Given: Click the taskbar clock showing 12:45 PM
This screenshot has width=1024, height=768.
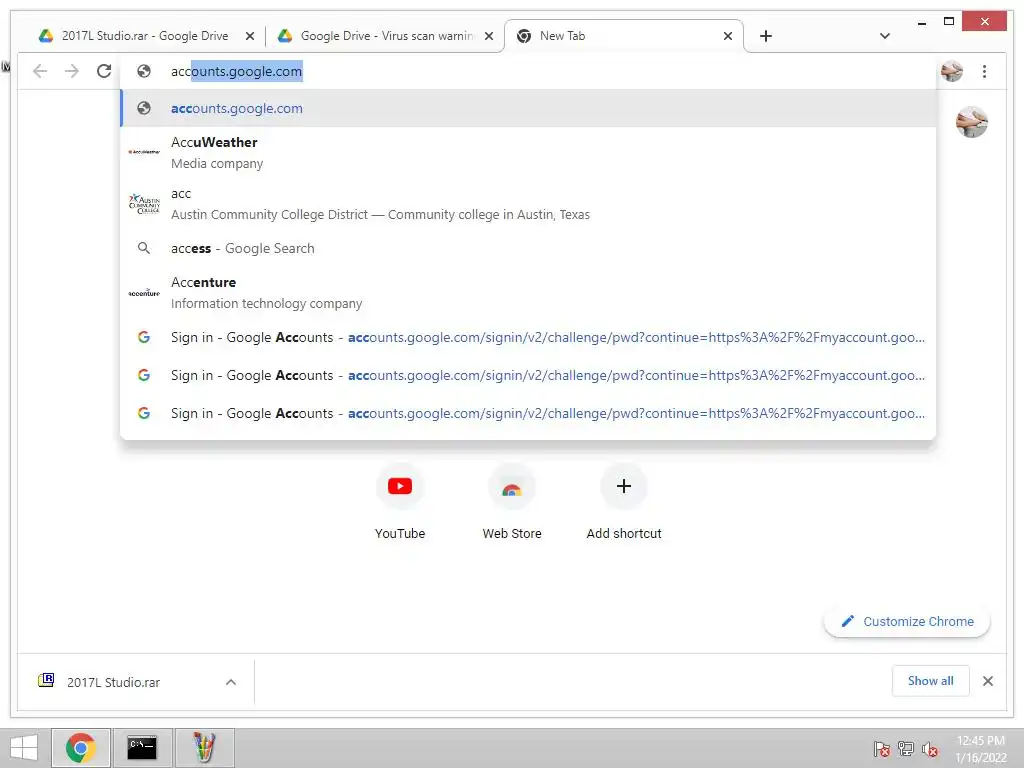Looking at the screenshot, I should pos(981,749).
